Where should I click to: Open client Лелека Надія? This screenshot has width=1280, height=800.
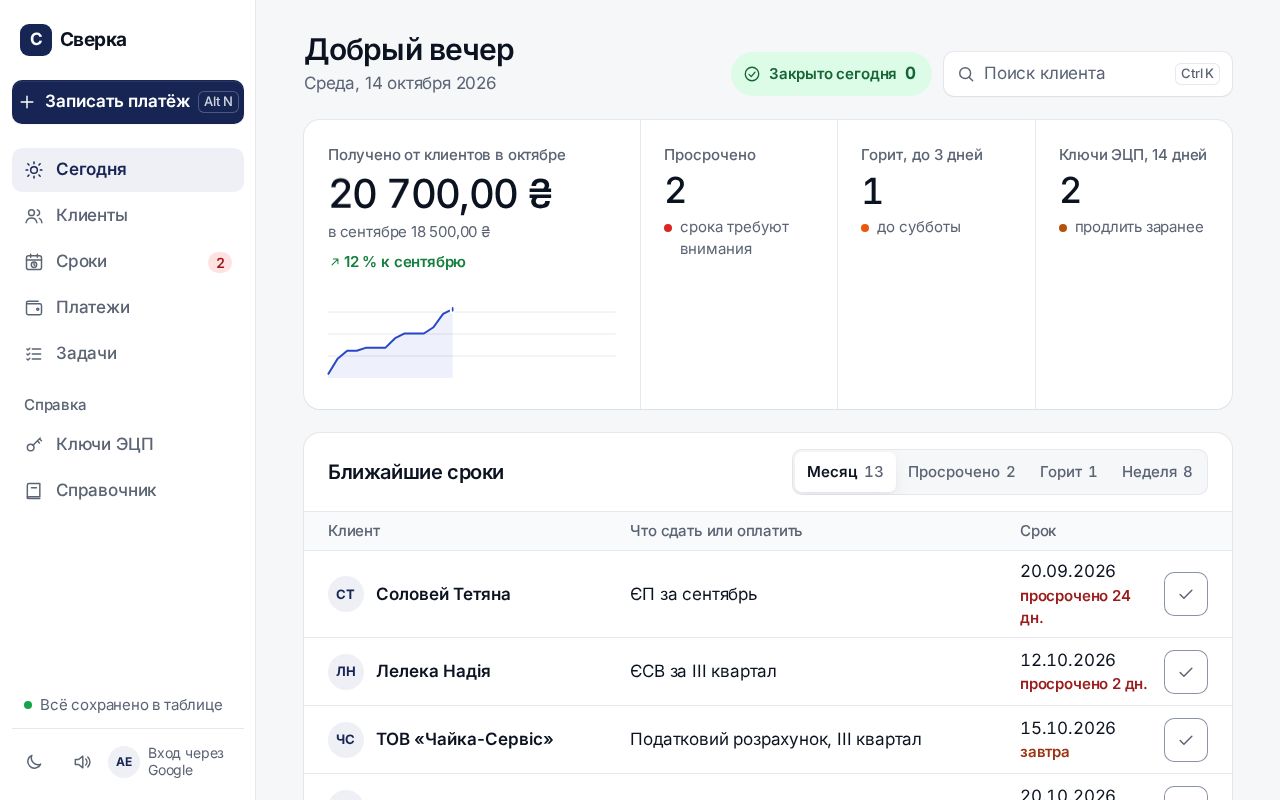pos(433,671)
